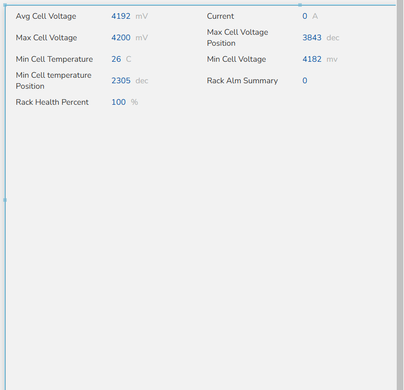Click the left edge resize handle
This screenshot has width=404, height=390.
pyautogui.click(x=5, y=200)
